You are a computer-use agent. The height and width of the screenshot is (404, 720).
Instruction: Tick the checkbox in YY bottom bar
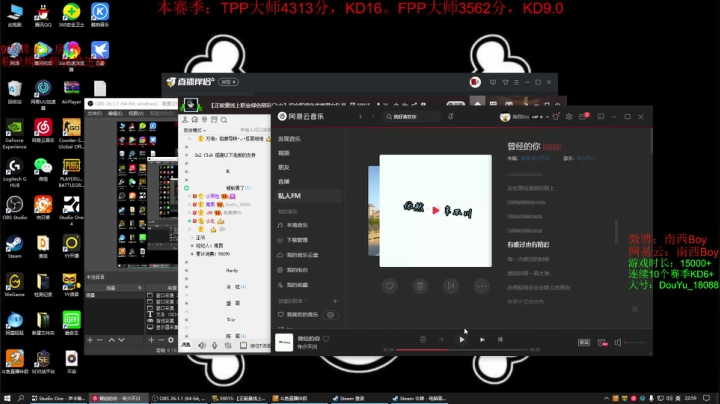[x=243, y=345]
